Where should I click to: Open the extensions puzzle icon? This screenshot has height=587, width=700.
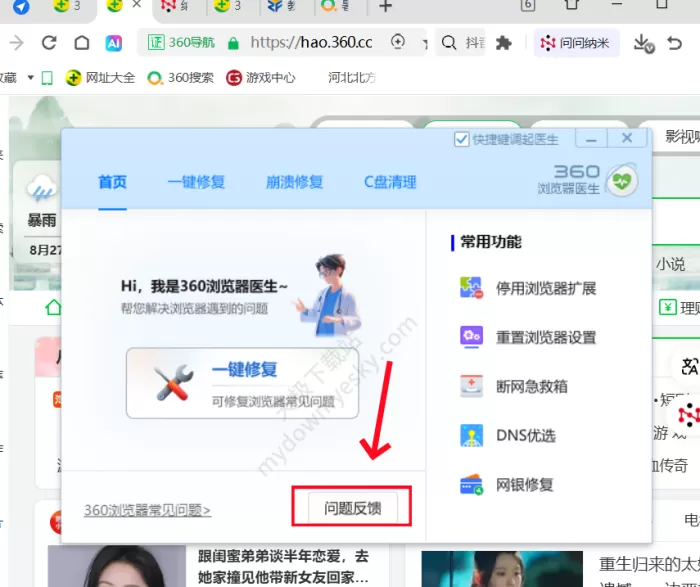point(504,43)
